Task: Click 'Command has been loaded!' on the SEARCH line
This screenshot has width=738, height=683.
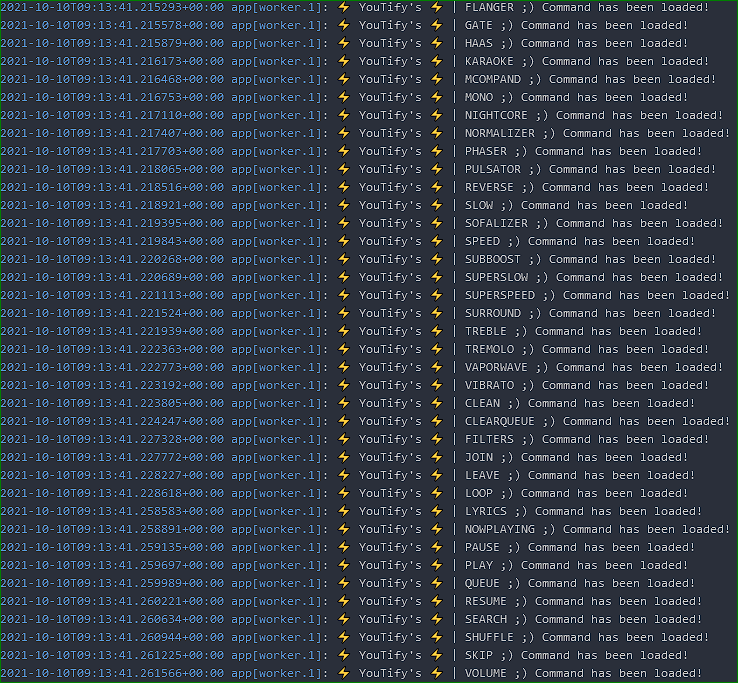Action: tap(618, 619)
